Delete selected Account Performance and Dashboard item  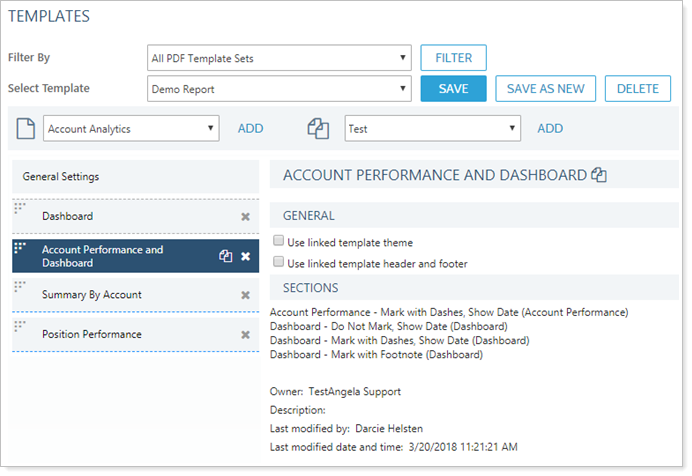[245, 257]
